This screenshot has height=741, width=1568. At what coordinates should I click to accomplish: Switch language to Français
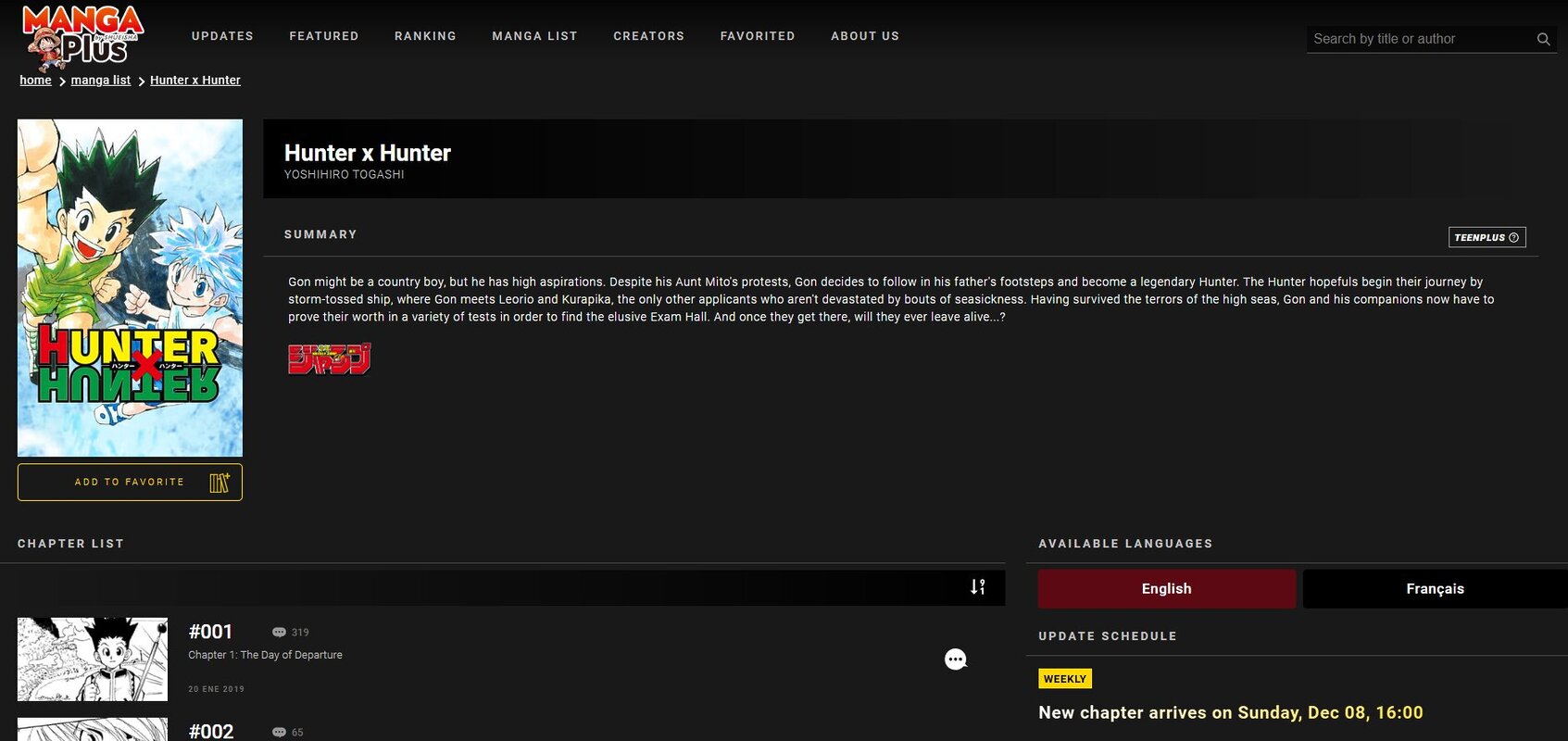coord(1434,589)
